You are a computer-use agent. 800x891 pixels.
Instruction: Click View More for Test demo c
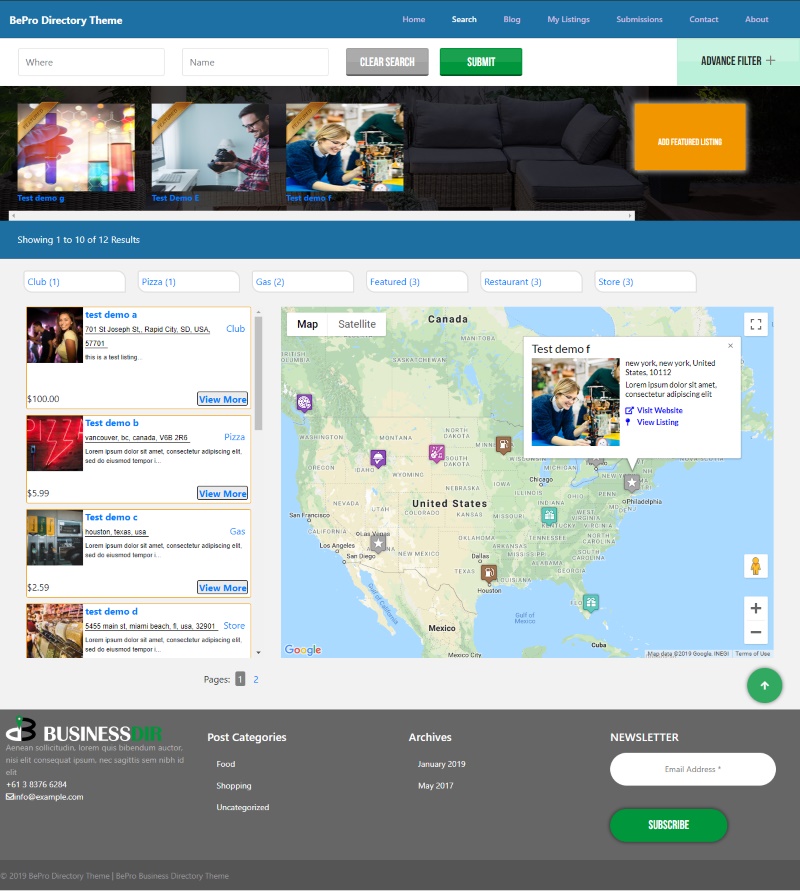click(x=223, y=588)
